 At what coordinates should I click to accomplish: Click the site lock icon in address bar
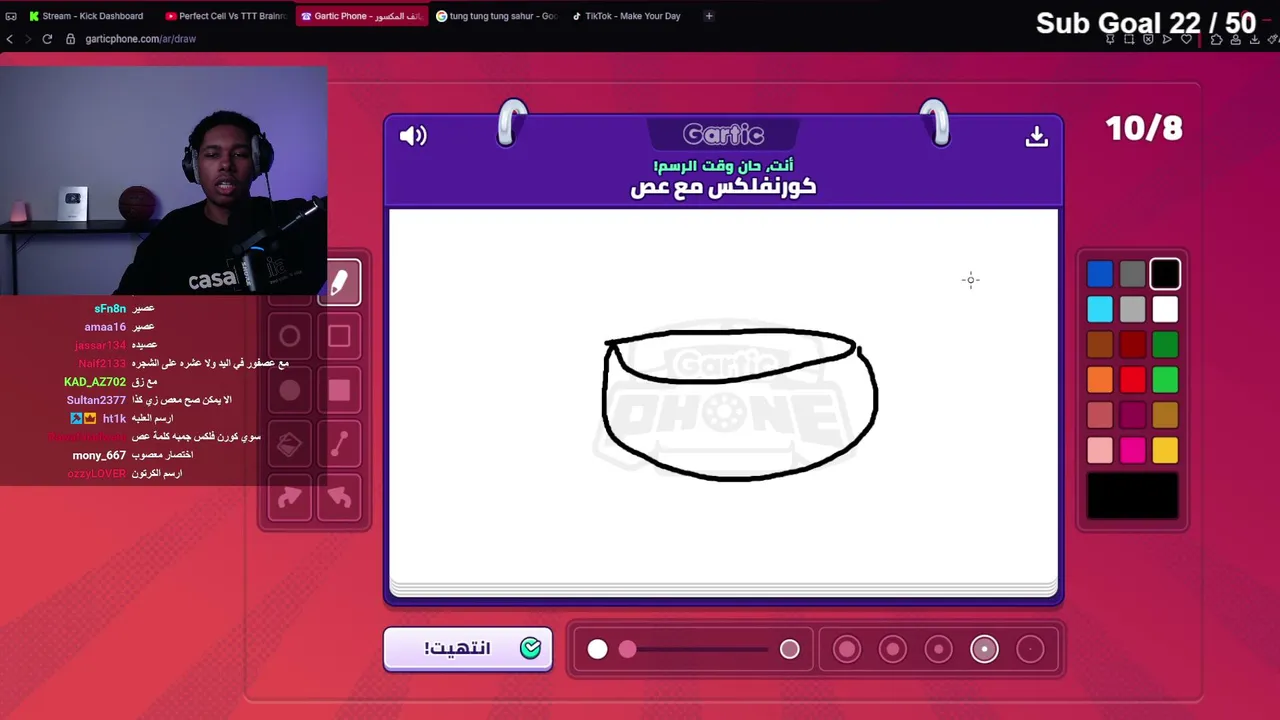[70, 39]
